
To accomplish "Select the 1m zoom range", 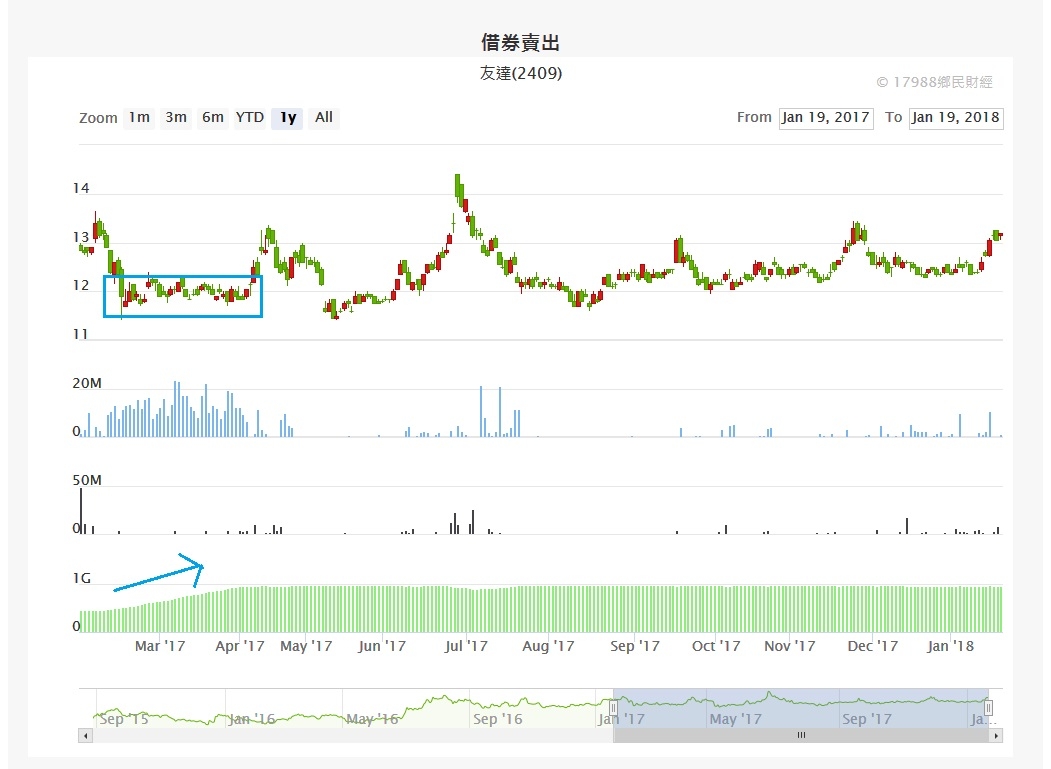I will 139,118.
